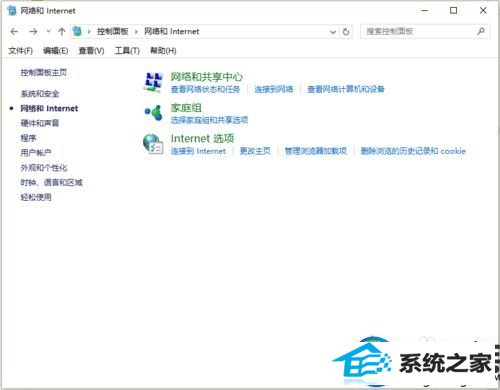The height and width of the screenshot is (390, 500).
Task: Open the 文件(F) menu
Action: [20, 51]
